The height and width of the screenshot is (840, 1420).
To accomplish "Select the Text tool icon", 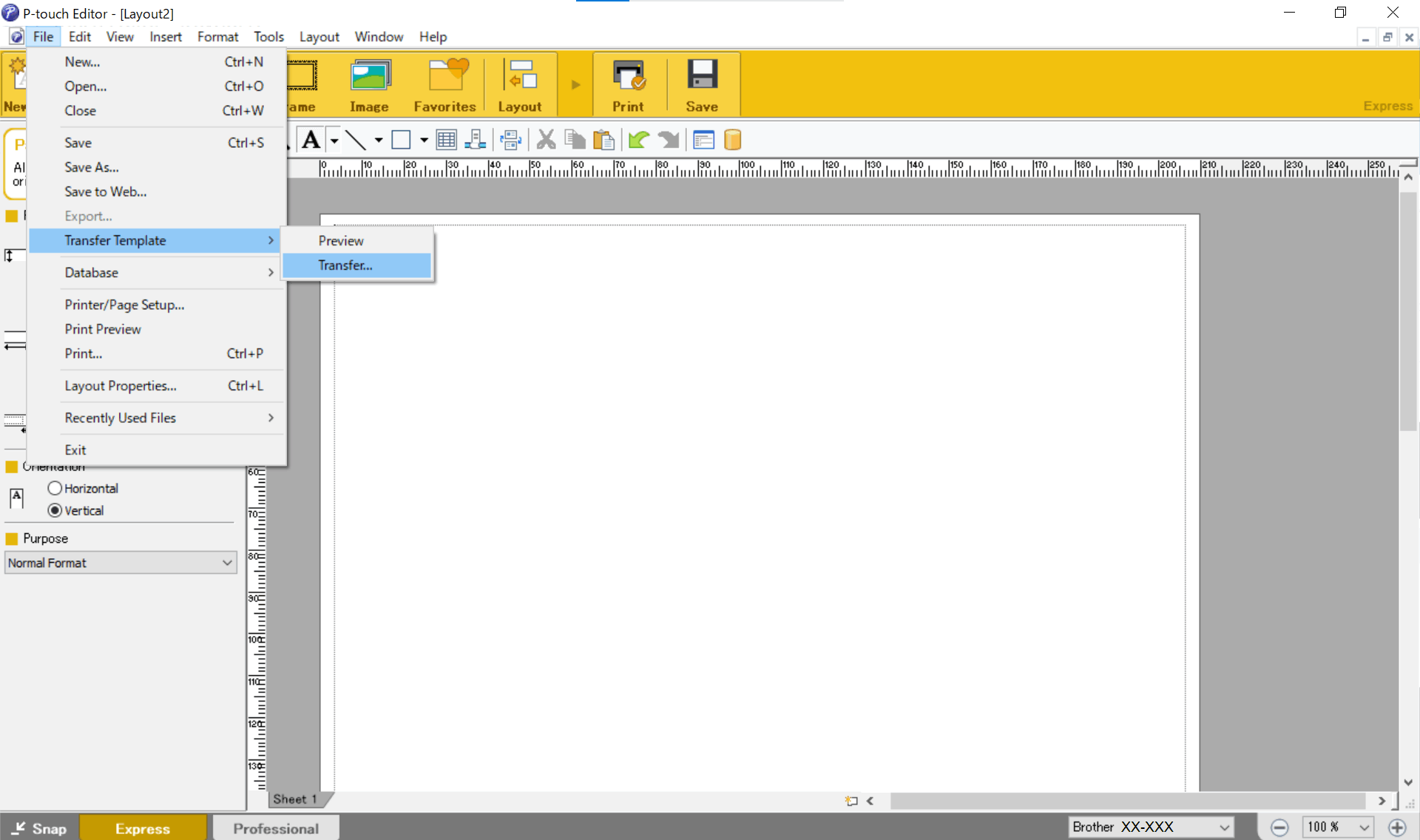I will tap(311, 140).
